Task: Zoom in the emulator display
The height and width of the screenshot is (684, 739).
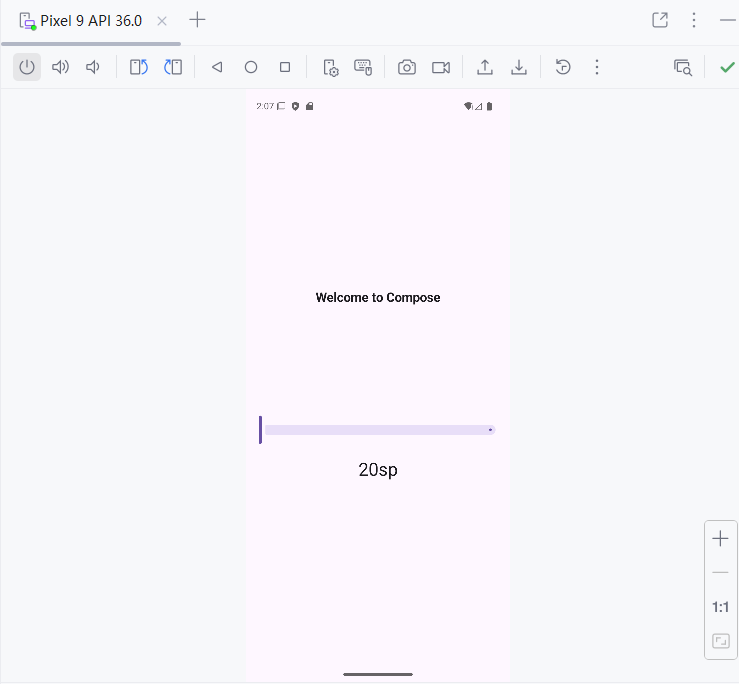Action: (x=720, y=538)
